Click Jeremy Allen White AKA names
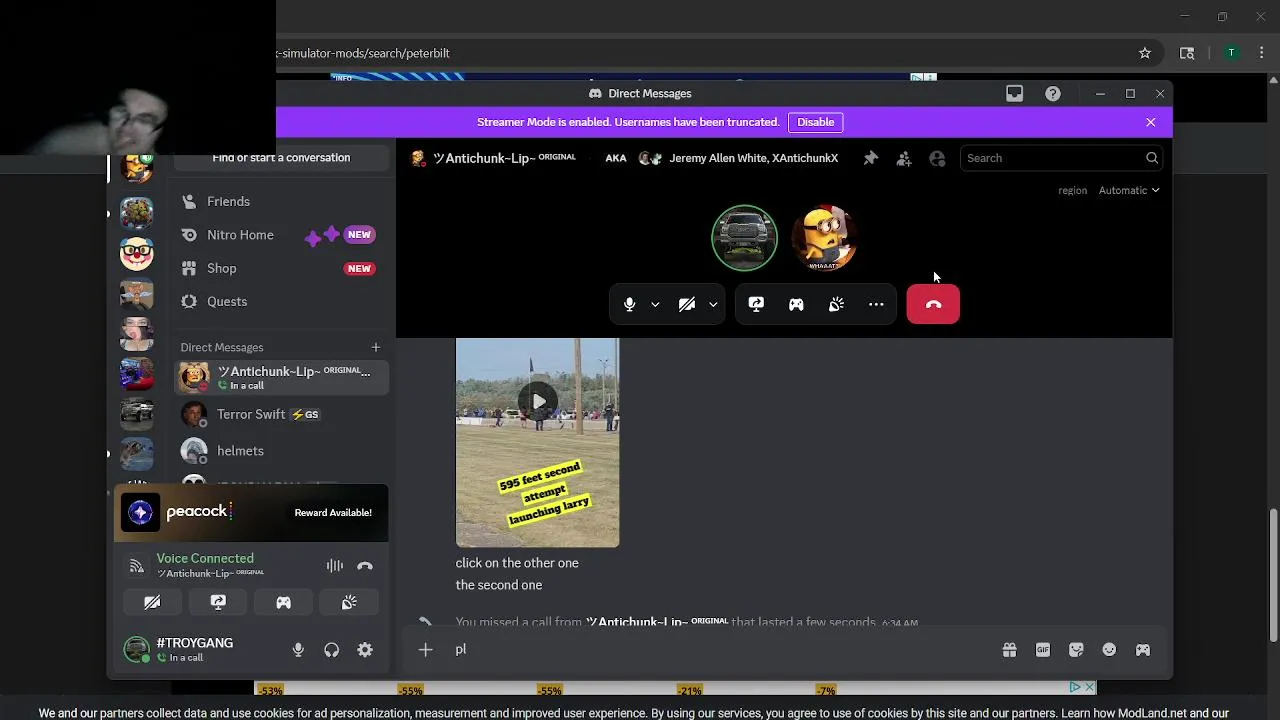The height and width of the screenshot is (720, 1280). [x=753, y=158]
